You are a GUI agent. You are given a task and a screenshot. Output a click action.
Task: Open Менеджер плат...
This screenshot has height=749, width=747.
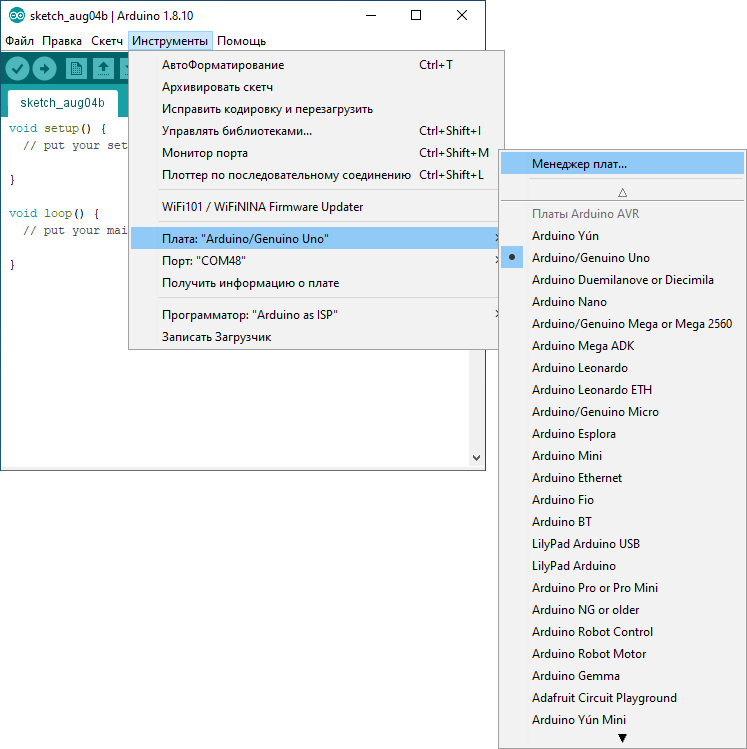622,164
